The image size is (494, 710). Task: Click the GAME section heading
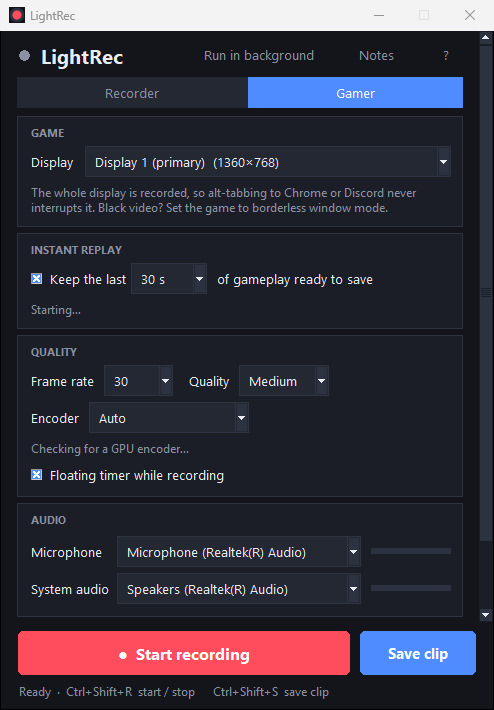tap(48, 133)
